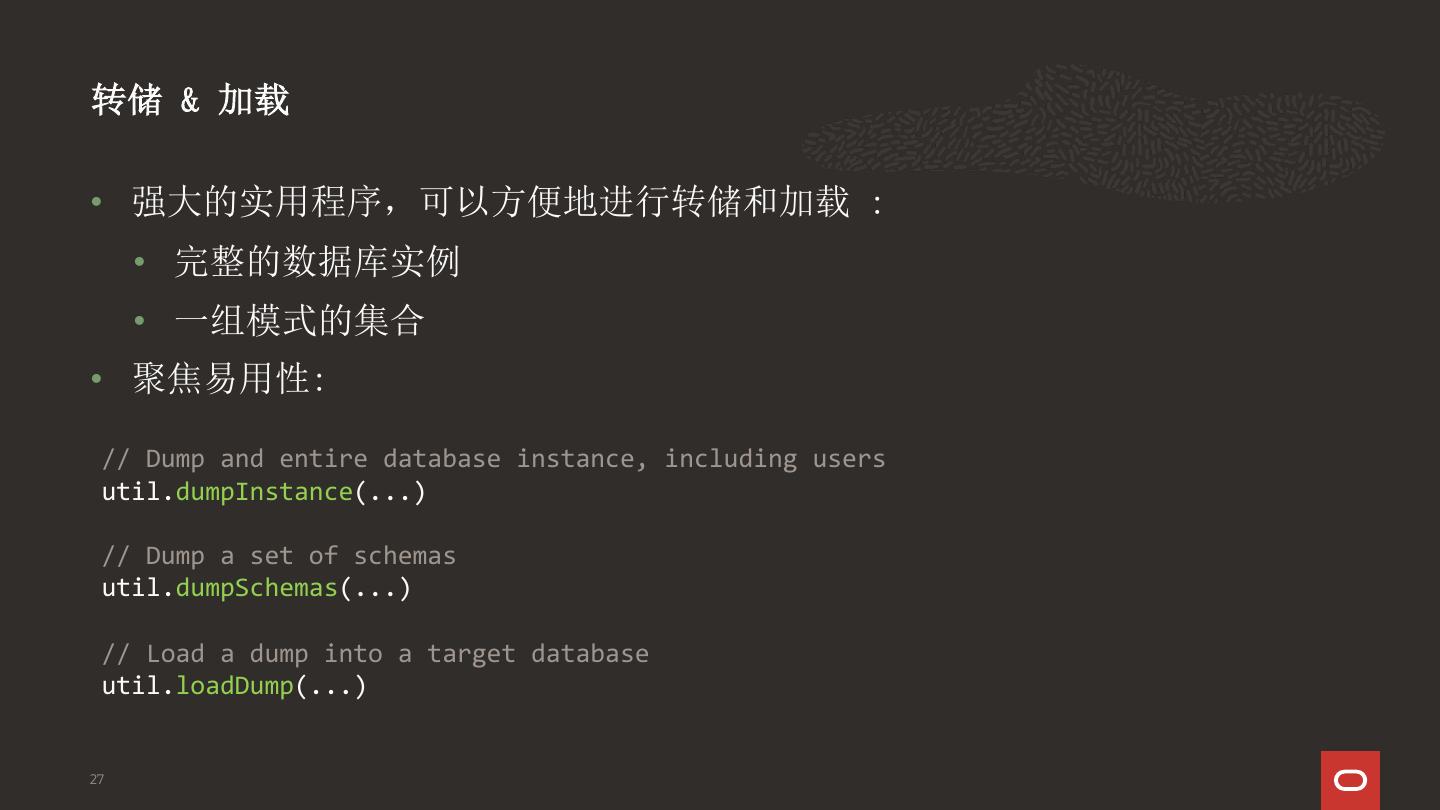
Task: Select the sub-bullet text 完整的数据库实例
Action: coord(316,262)
